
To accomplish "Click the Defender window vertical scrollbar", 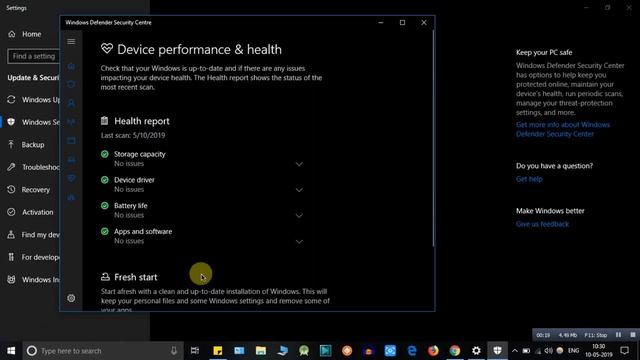I will pos(433,139).
